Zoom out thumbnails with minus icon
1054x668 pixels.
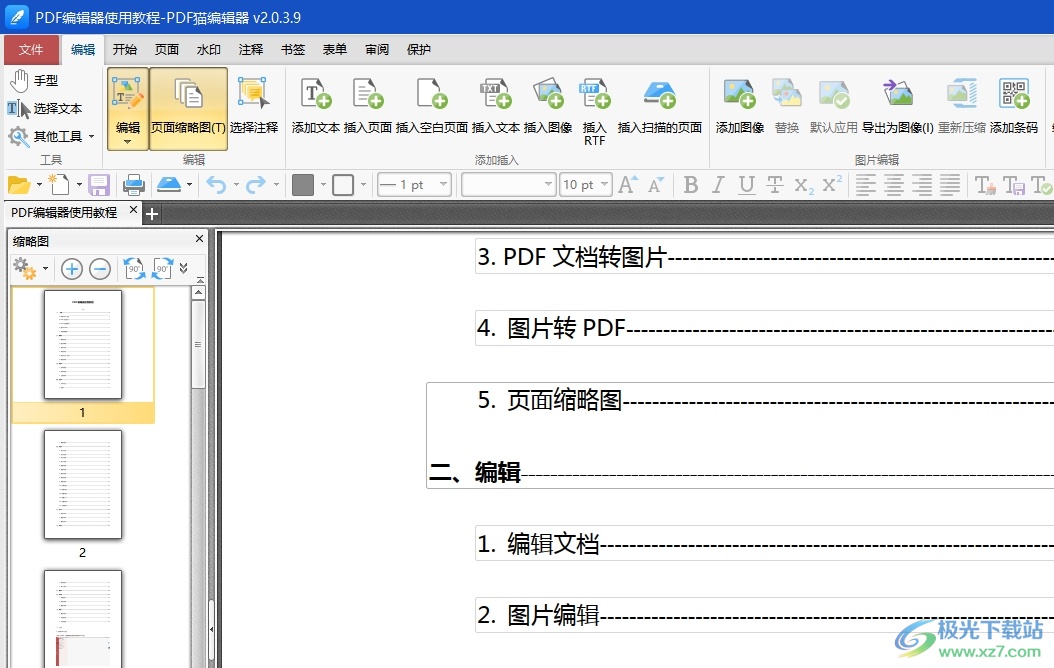[x=100, y=269]
